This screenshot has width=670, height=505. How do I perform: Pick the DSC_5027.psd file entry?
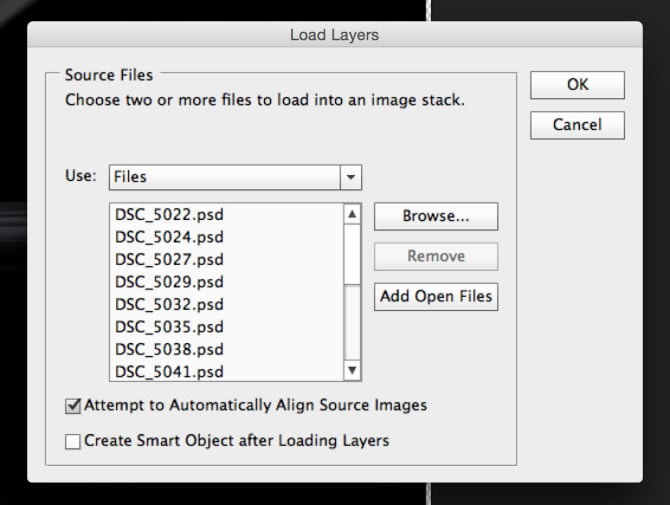[x=169, y=259]
